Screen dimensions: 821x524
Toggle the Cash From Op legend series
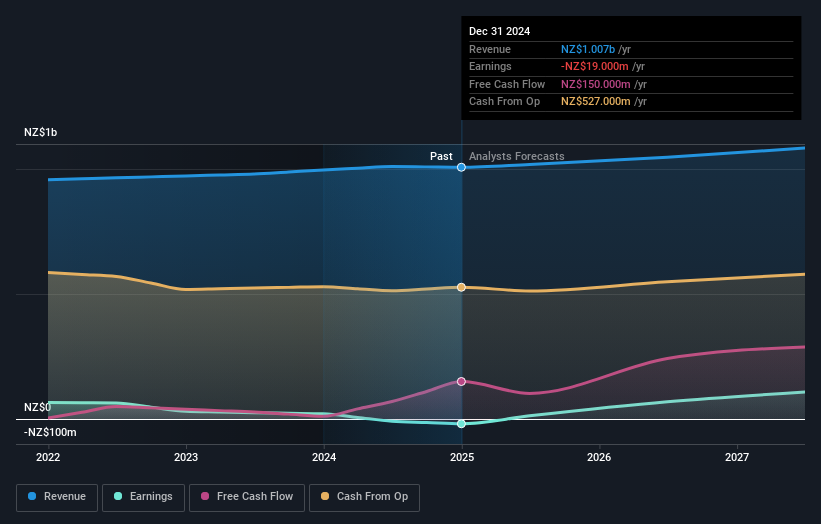pyautogui.click(x=364, y=497)
